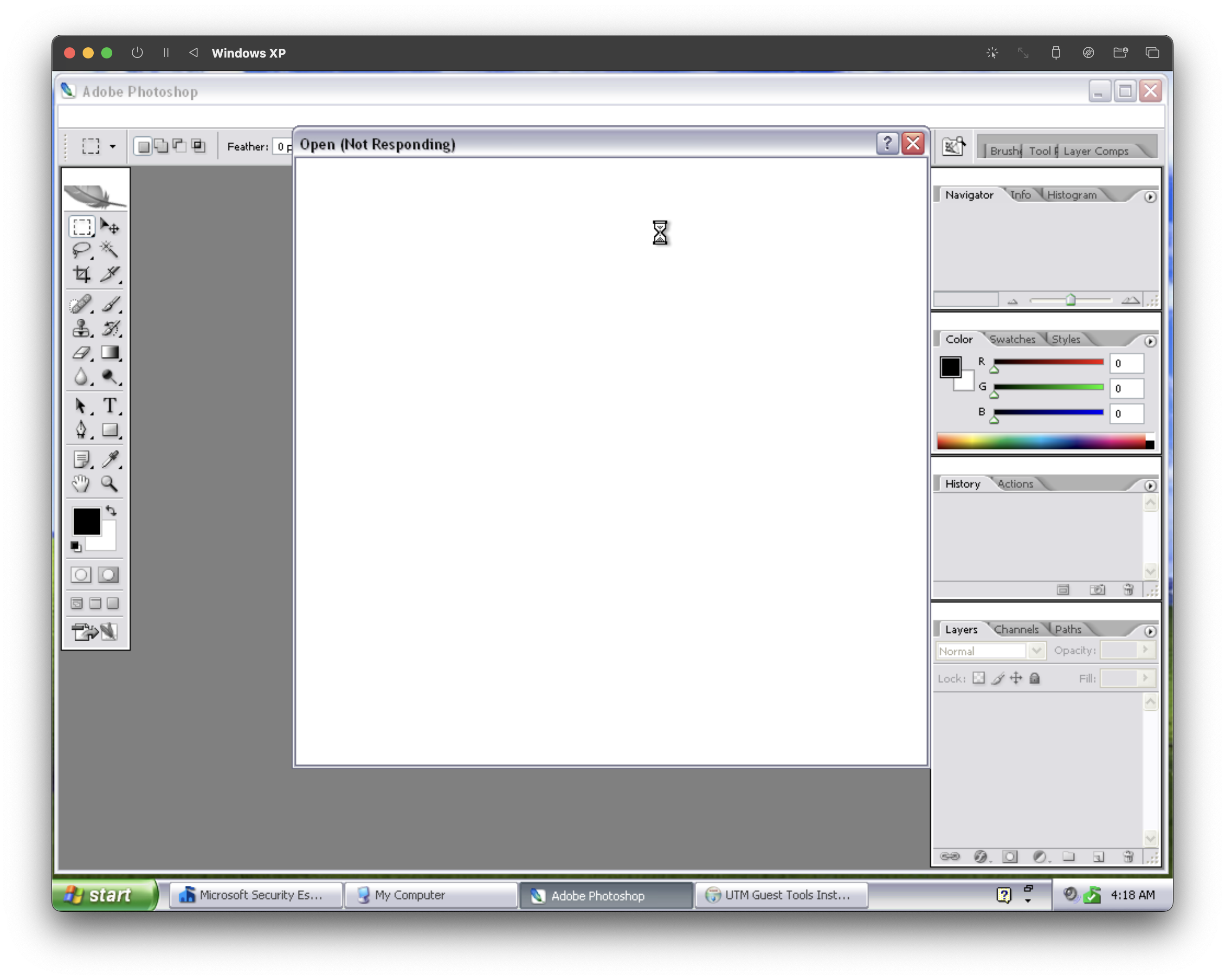Open Microsoft Security Essentials taskbar item
Screen dimensions: 1225x980
(x=256, y=895)
